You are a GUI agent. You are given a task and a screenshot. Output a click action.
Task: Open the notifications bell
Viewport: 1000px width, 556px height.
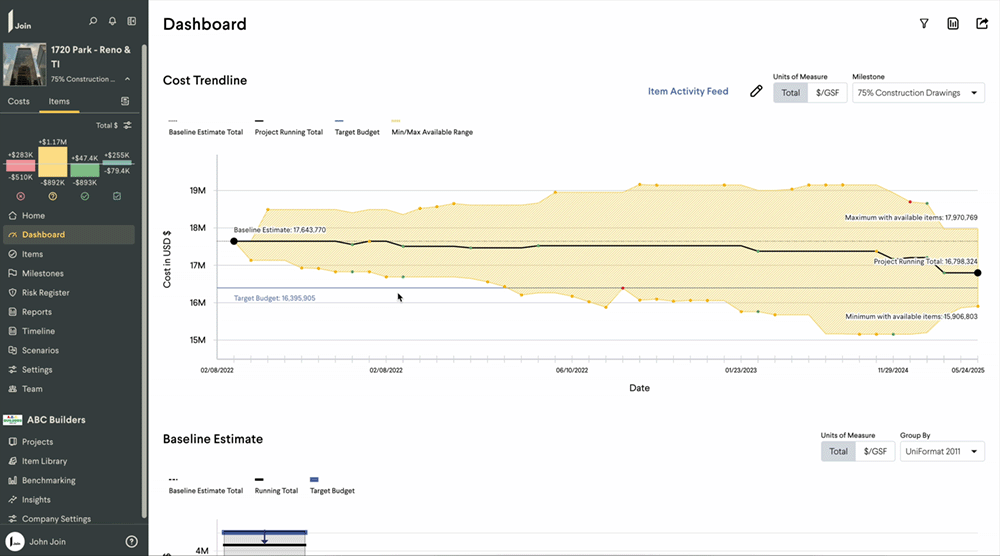[x=112, y=20]
